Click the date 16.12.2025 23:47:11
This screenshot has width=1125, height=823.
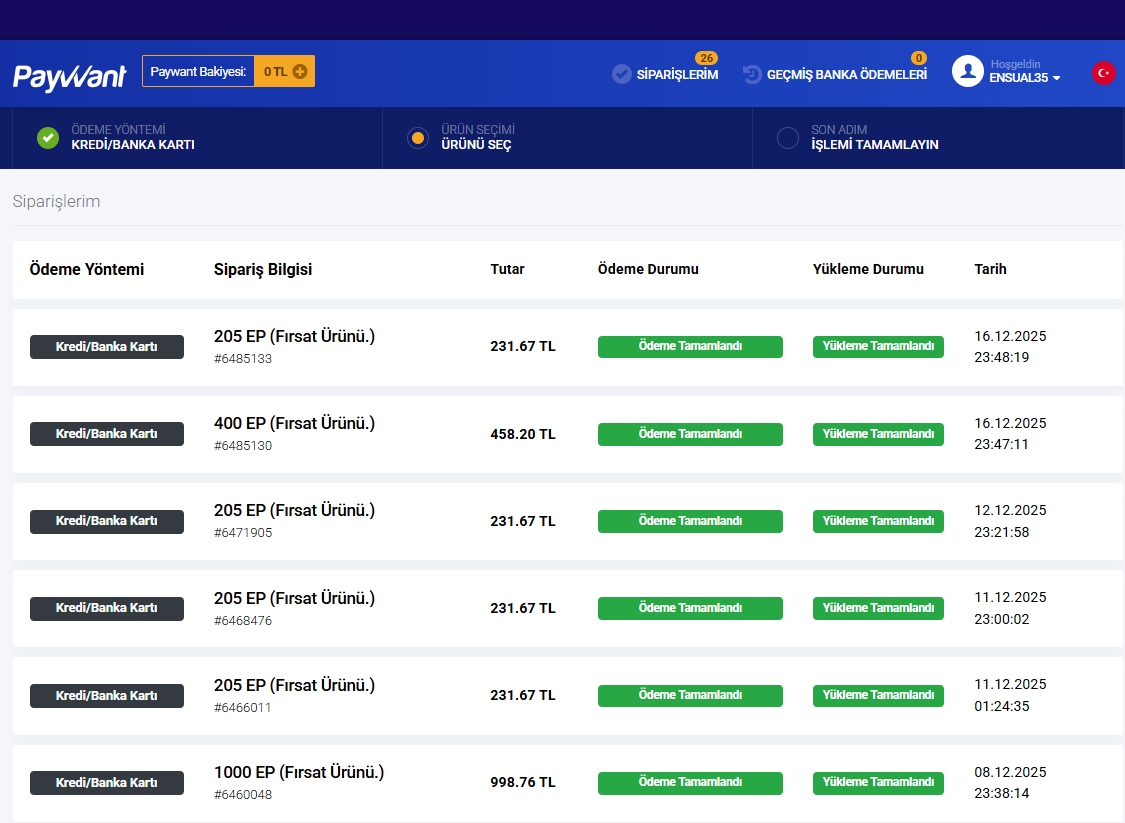1010,433
